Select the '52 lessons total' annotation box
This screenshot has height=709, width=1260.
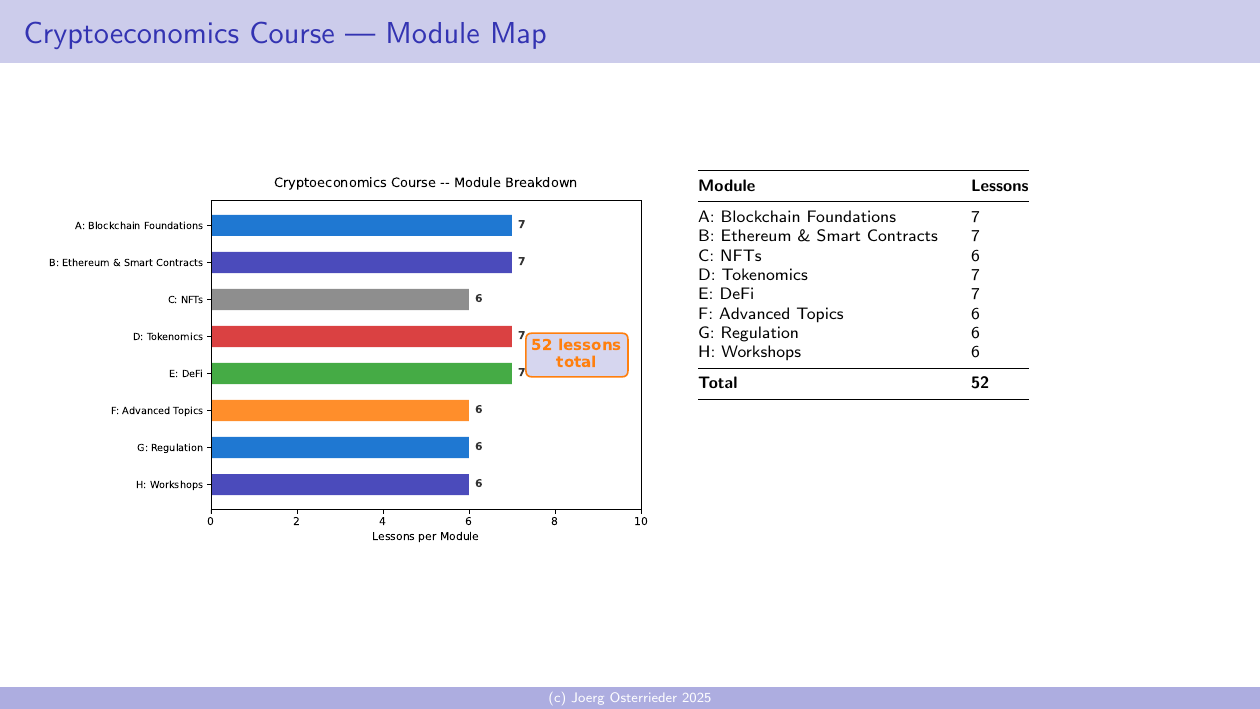point(577,354)
